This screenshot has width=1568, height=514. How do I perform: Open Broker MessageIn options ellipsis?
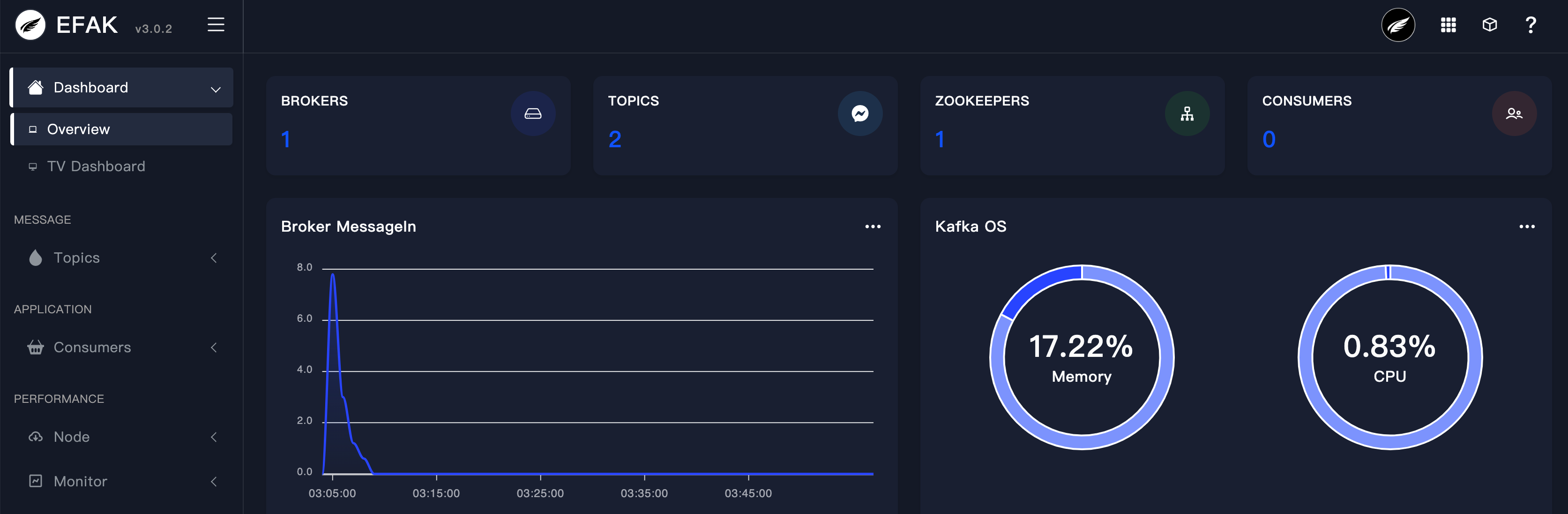[872, 227]
